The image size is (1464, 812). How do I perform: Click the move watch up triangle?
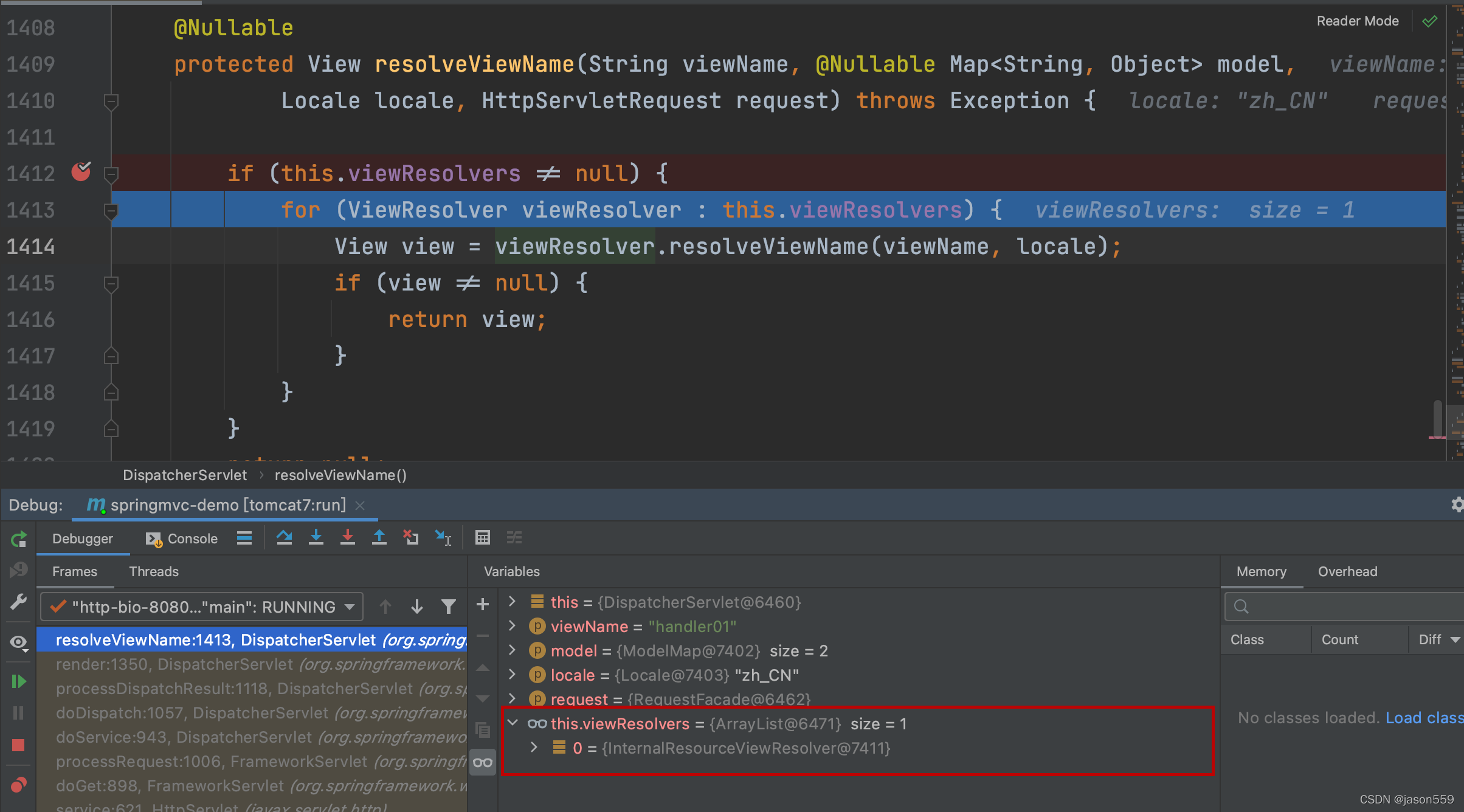pyautogui.click(x=483, y=668)
